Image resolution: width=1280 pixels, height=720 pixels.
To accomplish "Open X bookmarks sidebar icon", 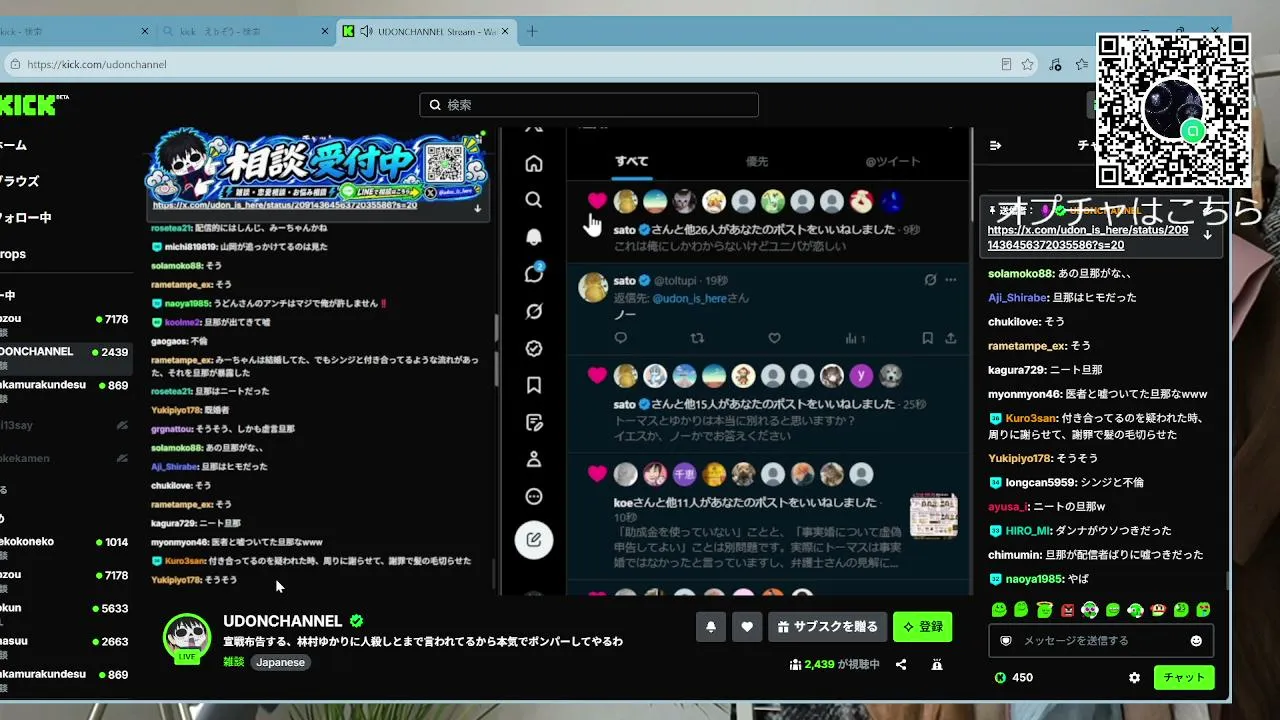I will 534,385.
